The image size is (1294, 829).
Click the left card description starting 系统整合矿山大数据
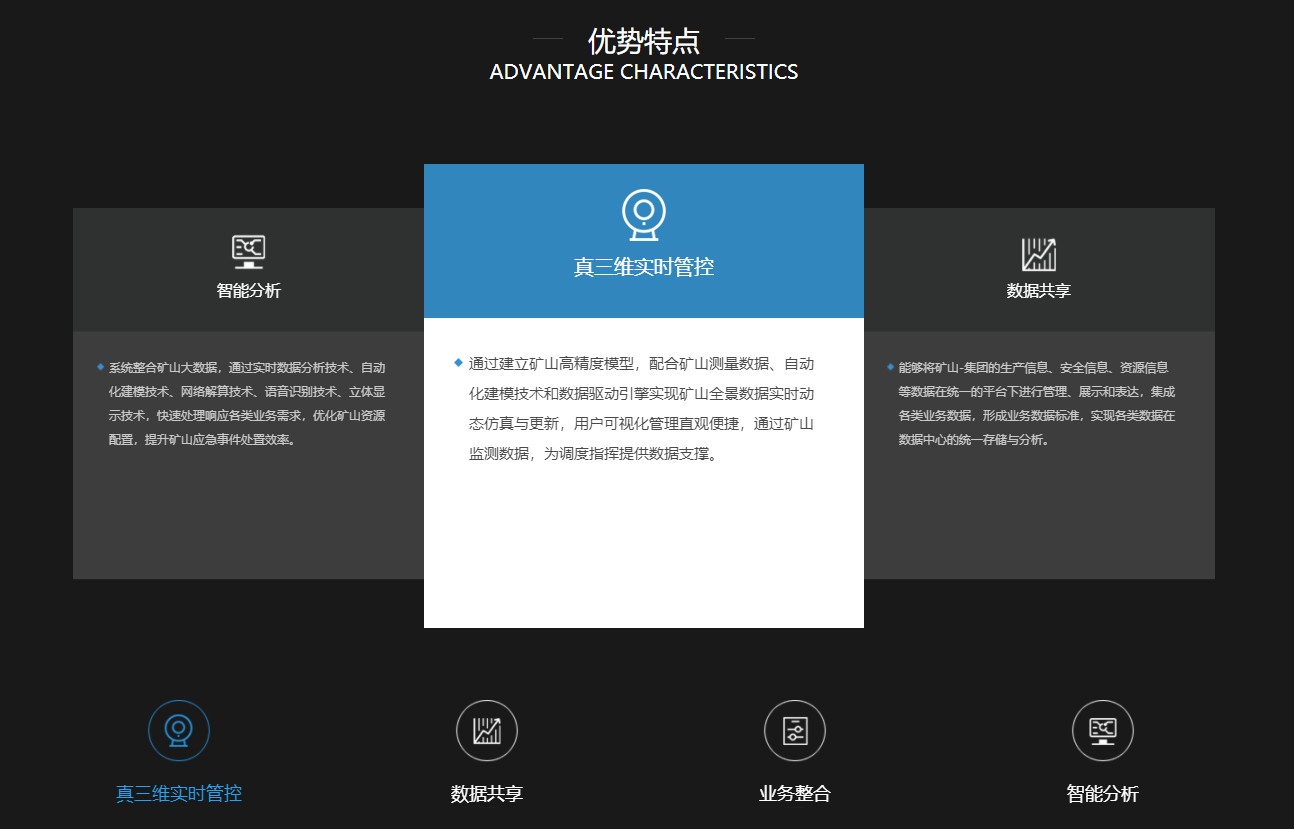pyautogui.click(x=247, y=403)
